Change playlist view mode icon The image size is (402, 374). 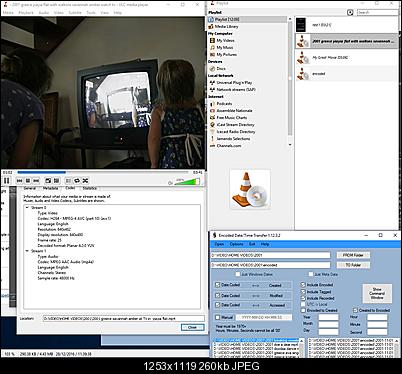pos(350,12)
